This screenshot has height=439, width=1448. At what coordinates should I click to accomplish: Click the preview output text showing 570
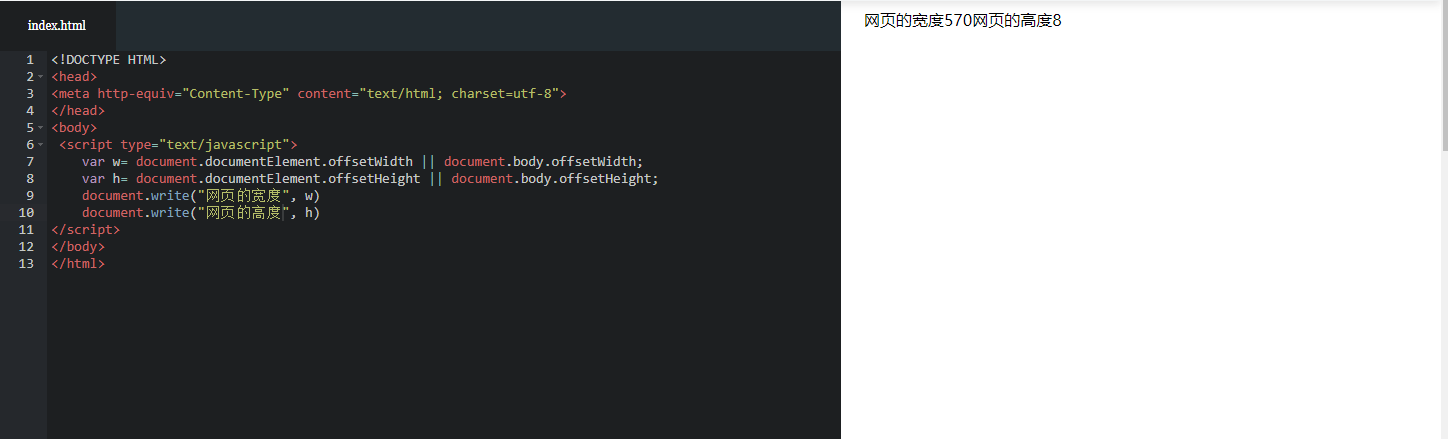[x=962, y=21]
